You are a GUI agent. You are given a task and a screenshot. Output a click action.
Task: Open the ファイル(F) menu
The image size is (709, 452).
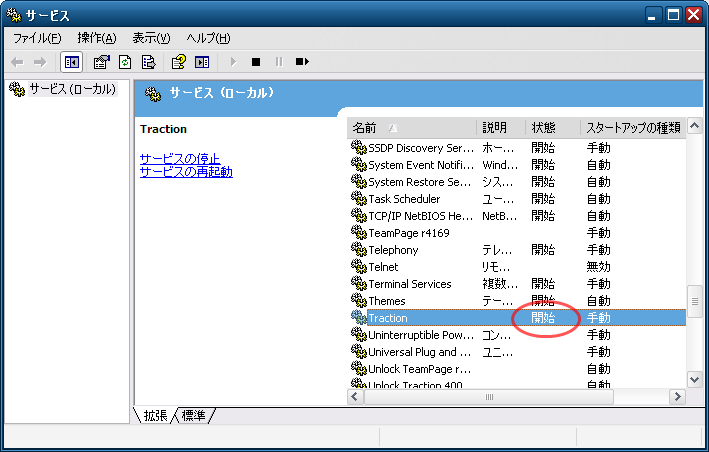pos(37,38)
